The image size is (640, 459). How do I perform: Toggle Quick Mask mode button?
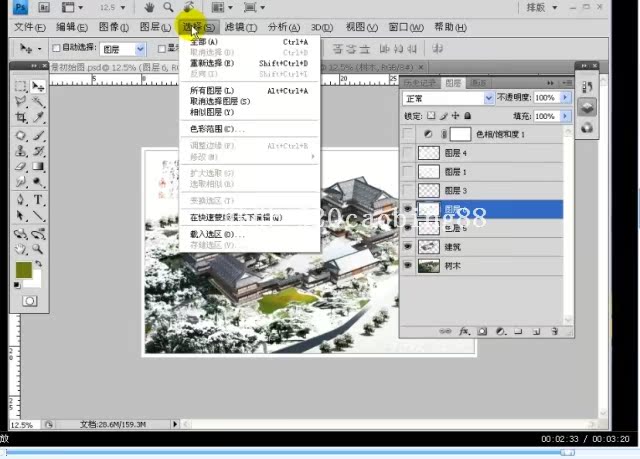point(29,301)
